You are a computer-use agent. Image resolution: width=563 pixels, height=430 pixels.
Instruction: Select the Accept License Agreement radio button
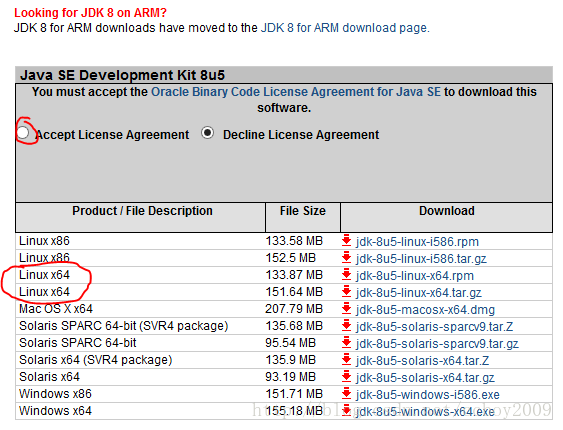[x=23, y=133]
